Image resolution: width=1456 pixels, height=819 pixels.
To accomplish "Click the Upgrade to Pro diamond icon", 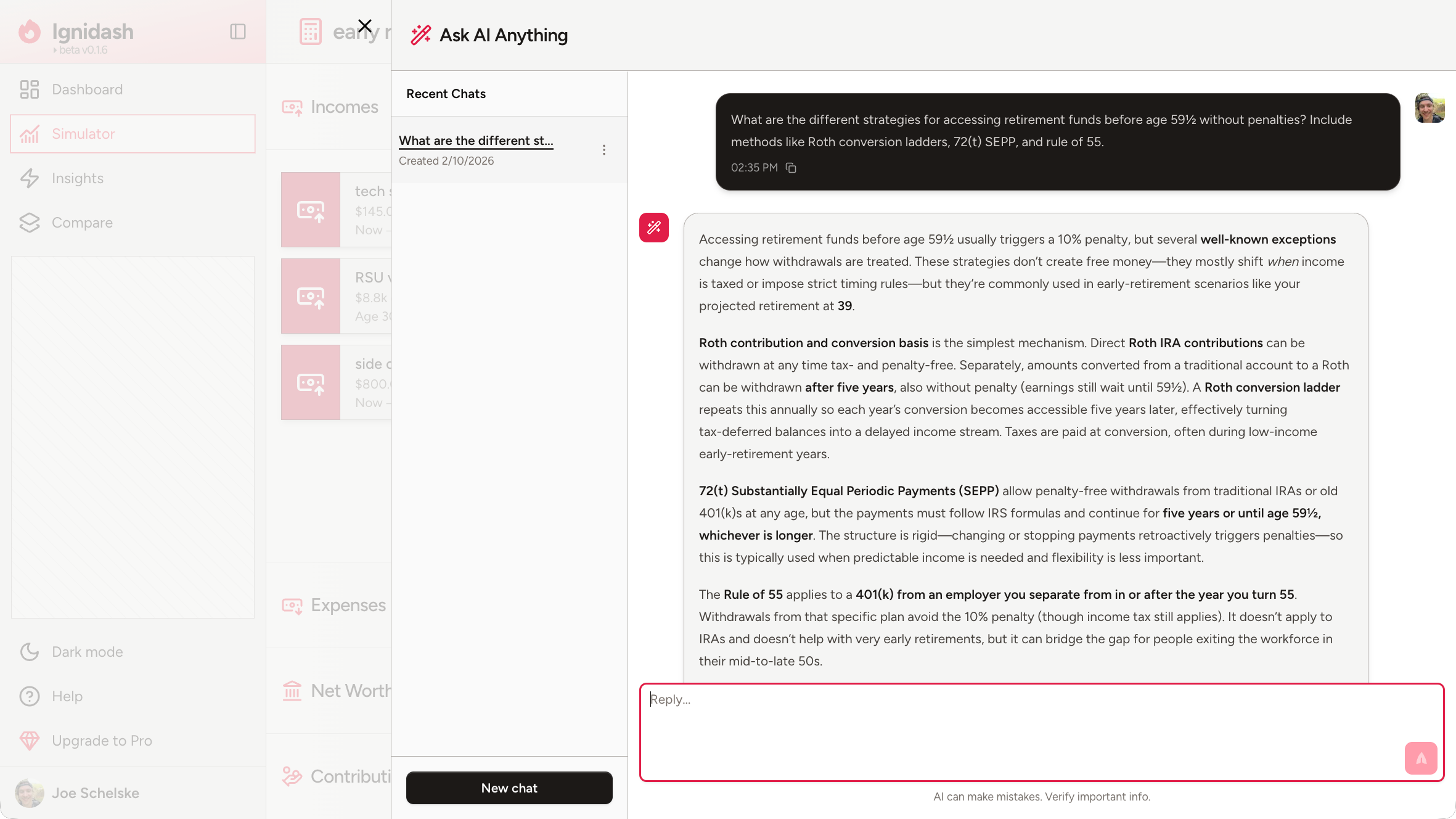I will (30, 741).
